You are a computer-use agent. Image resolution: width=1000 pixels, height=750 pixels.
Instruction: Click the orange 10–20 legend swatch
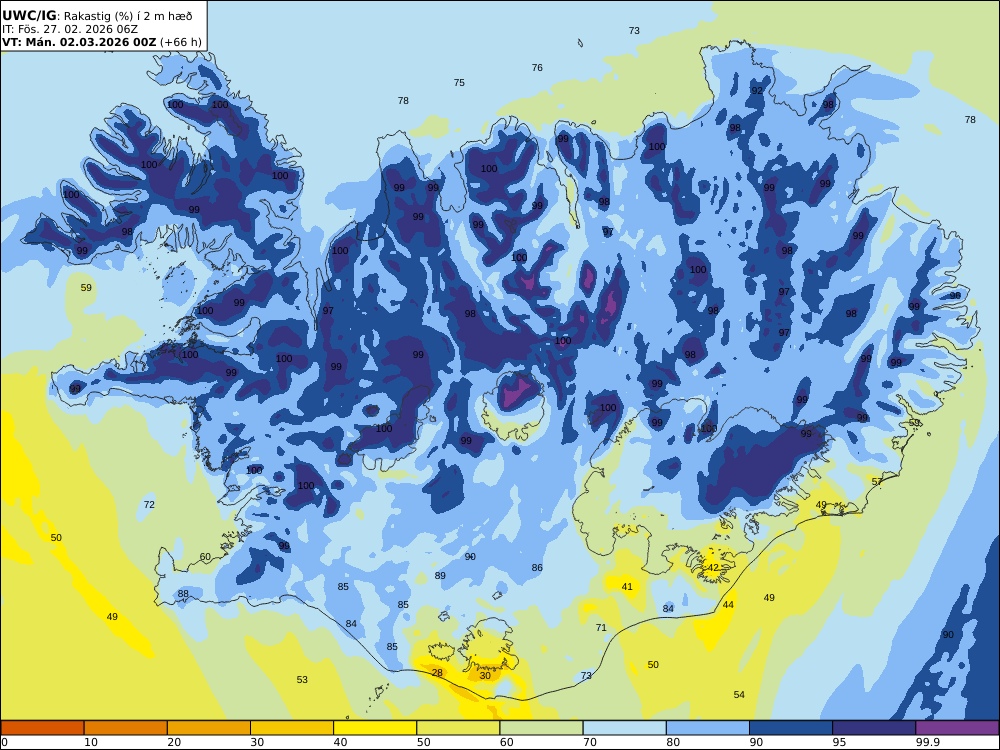click(126, 728)
